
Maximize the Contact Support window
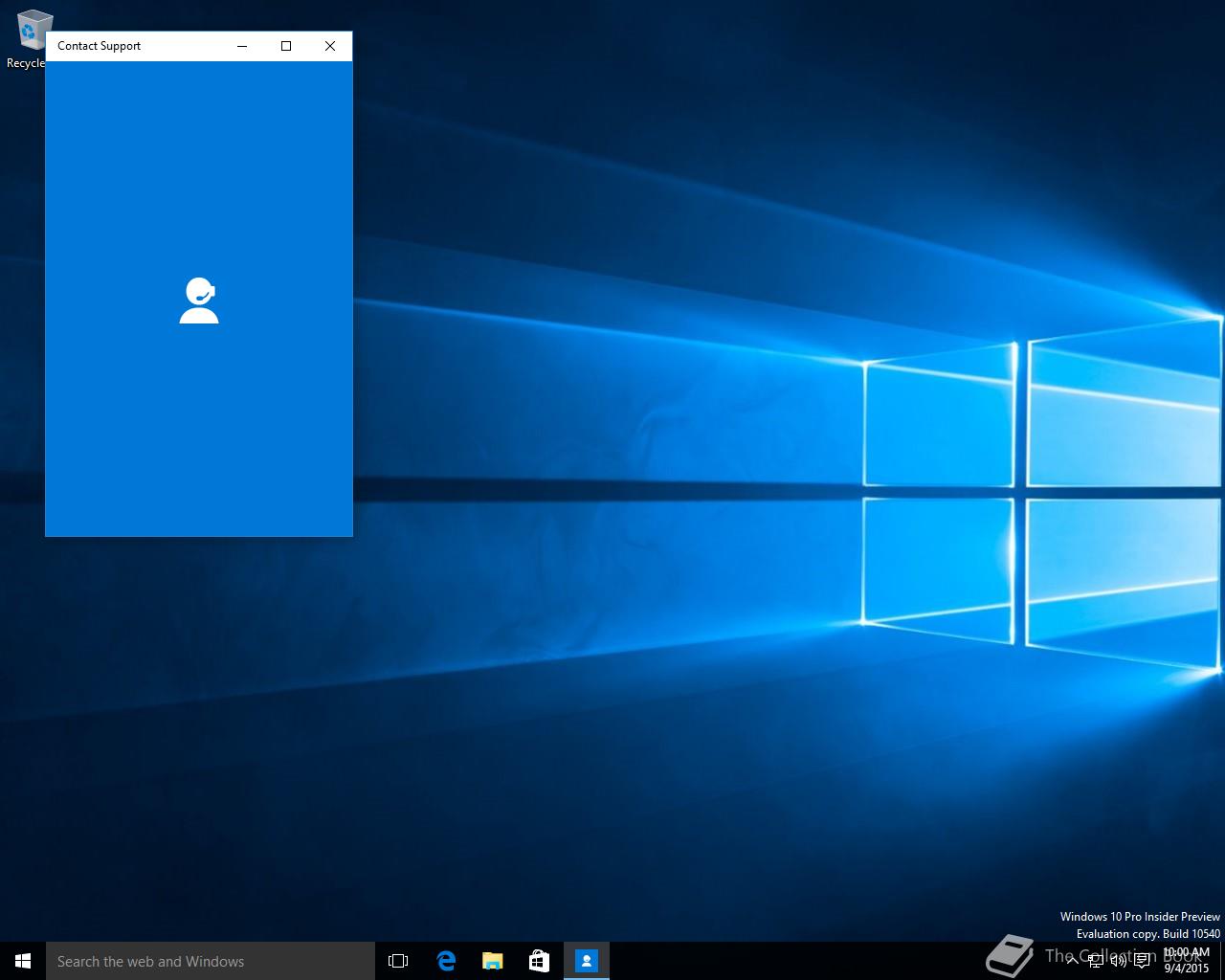tap(286, 46)
